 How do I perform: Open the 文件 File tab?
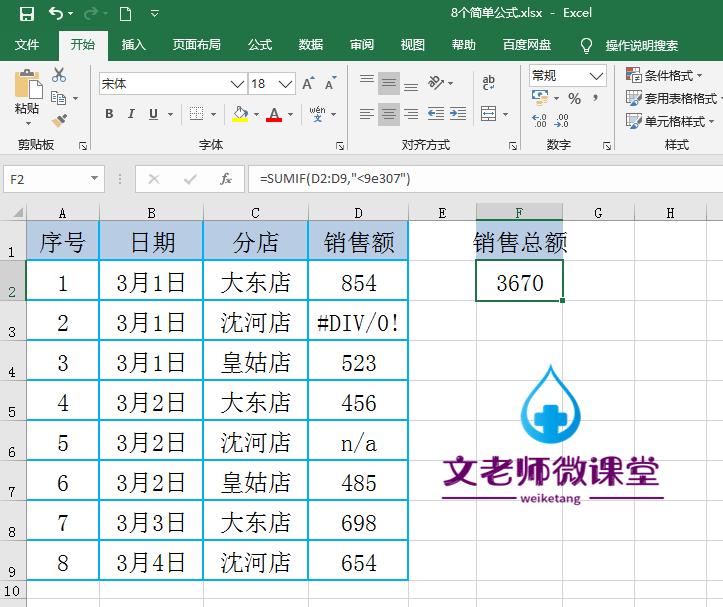[27, 45]
